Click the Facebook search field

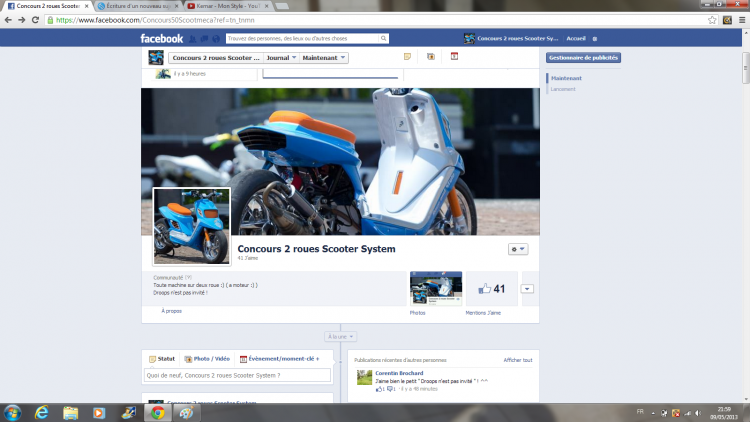click(x=302, y=38)
